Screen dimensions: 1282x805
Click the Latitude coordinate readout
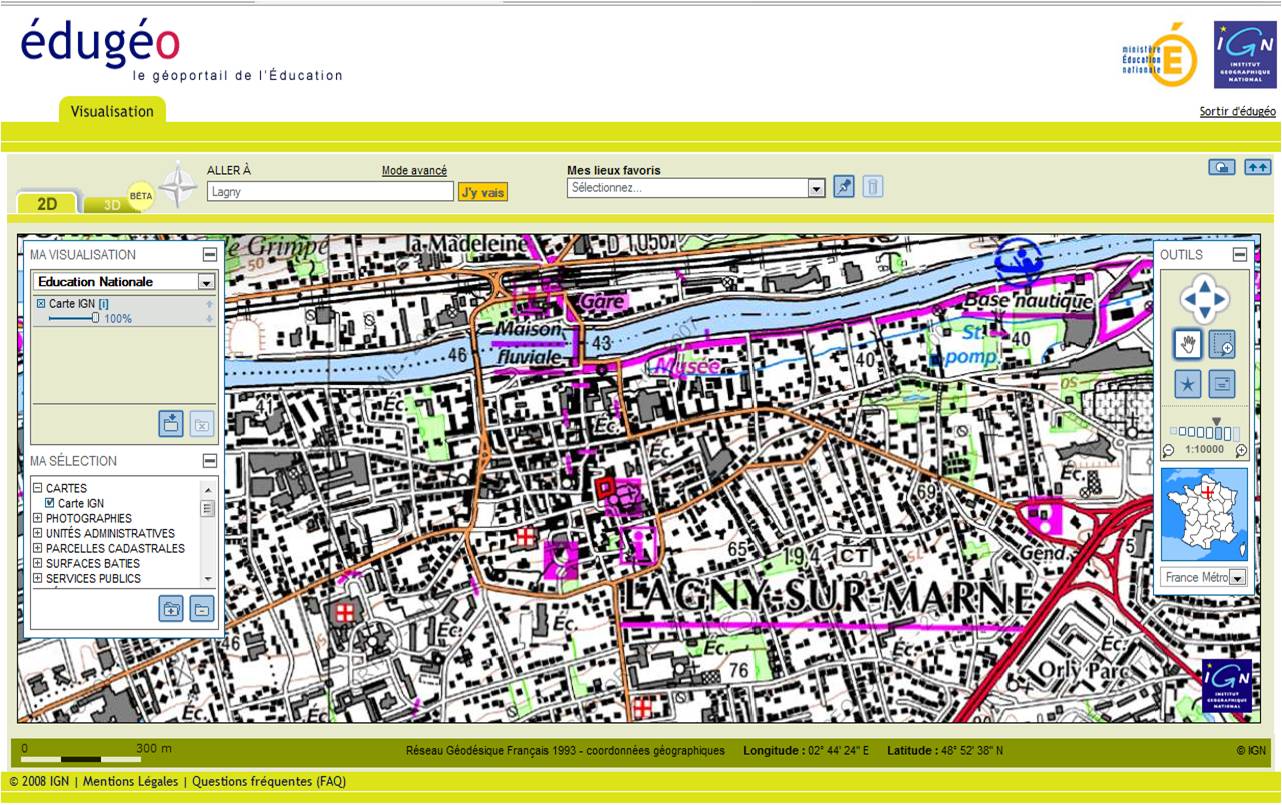(945, 750)
